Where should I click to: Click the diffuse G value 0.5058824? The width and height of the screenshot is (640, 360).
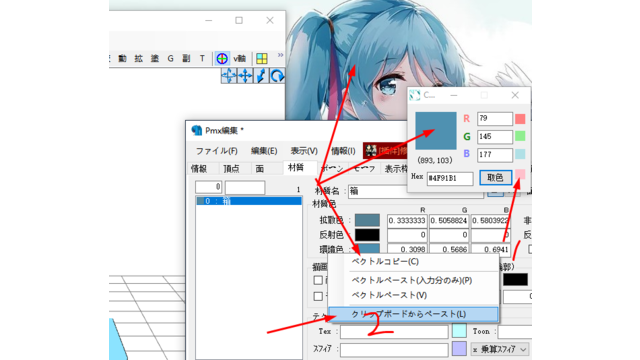[449, 220]
